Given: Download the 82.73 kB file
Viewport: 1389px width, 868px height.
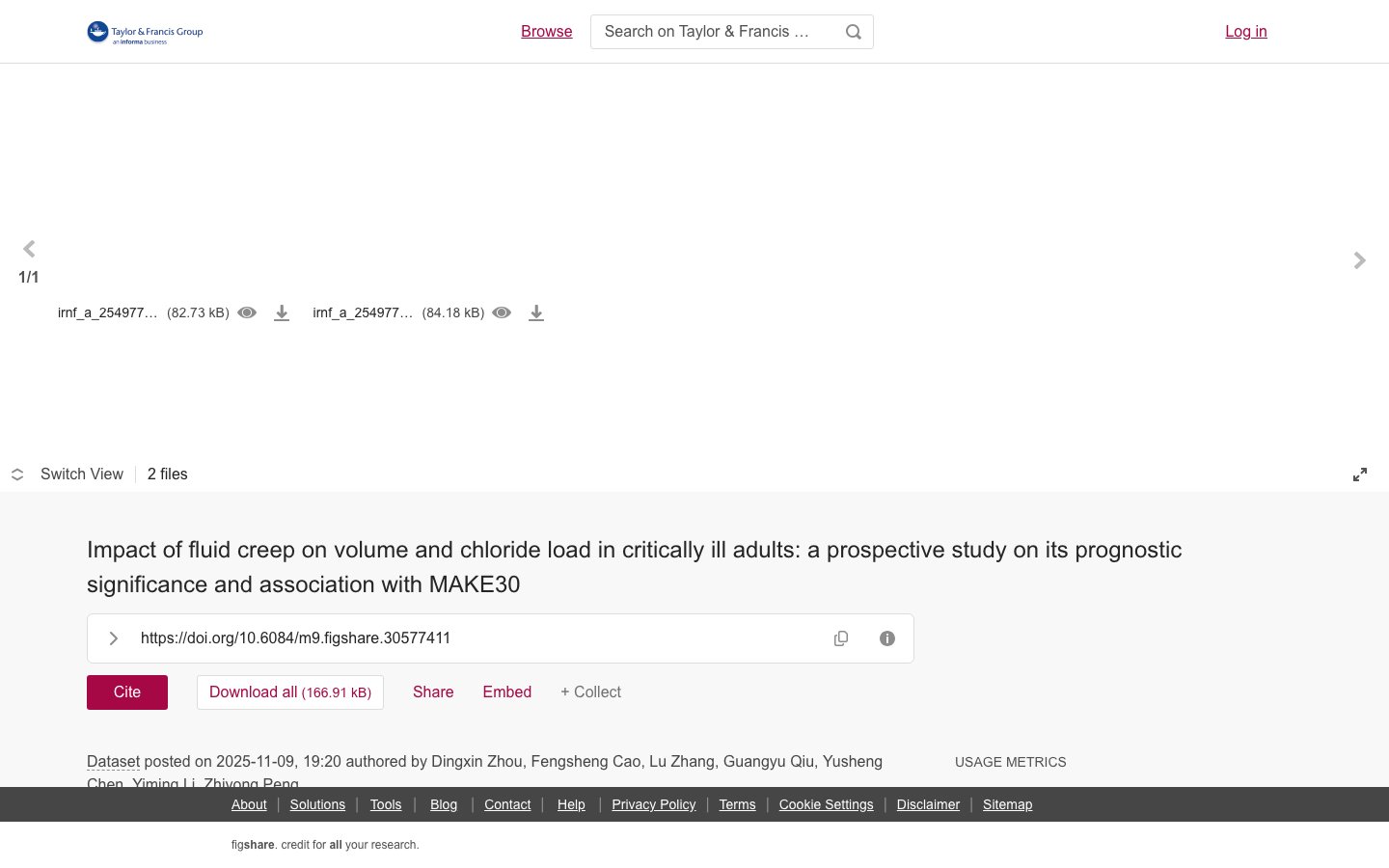Looking at the screenshot, I should [x=282, y=312].
